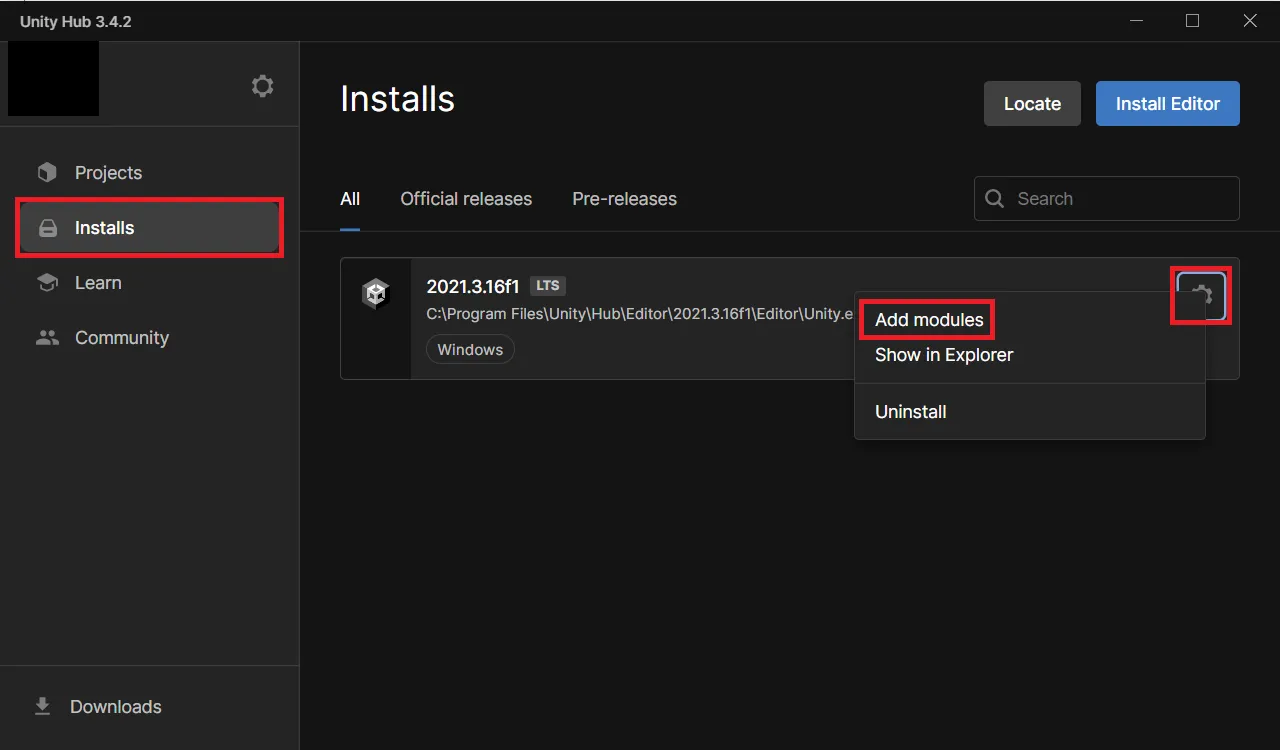Open the Learn section
Screen dimensions: 1280x750
point(97,283)
